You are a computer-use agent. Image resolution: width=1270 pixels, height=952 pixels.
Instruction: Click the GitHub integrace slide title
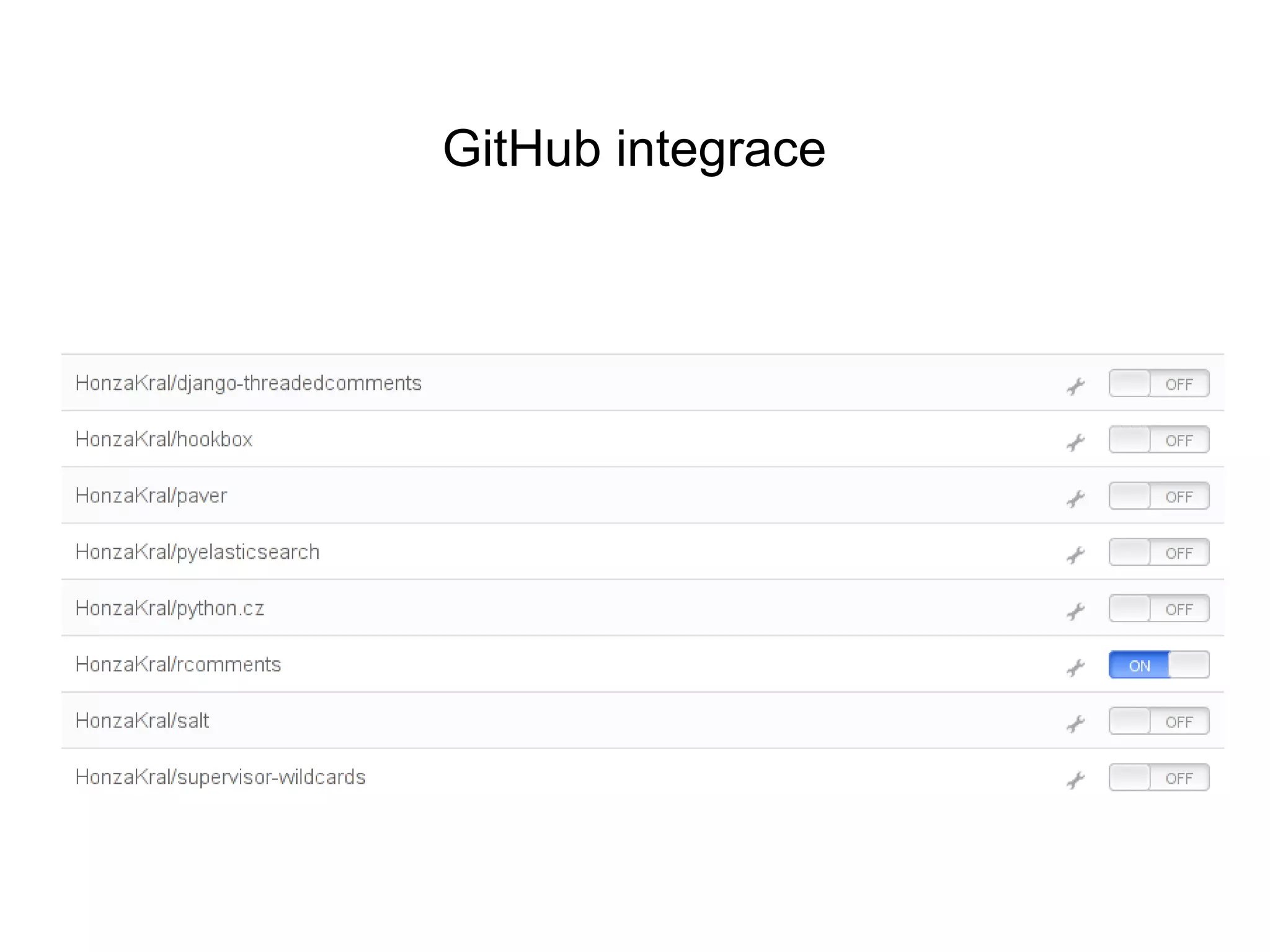(634, 149)
